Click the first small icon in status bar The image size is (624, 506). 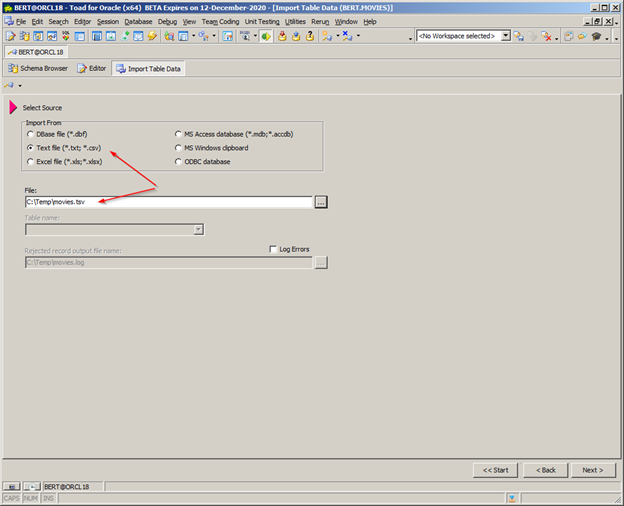[12, 486]
